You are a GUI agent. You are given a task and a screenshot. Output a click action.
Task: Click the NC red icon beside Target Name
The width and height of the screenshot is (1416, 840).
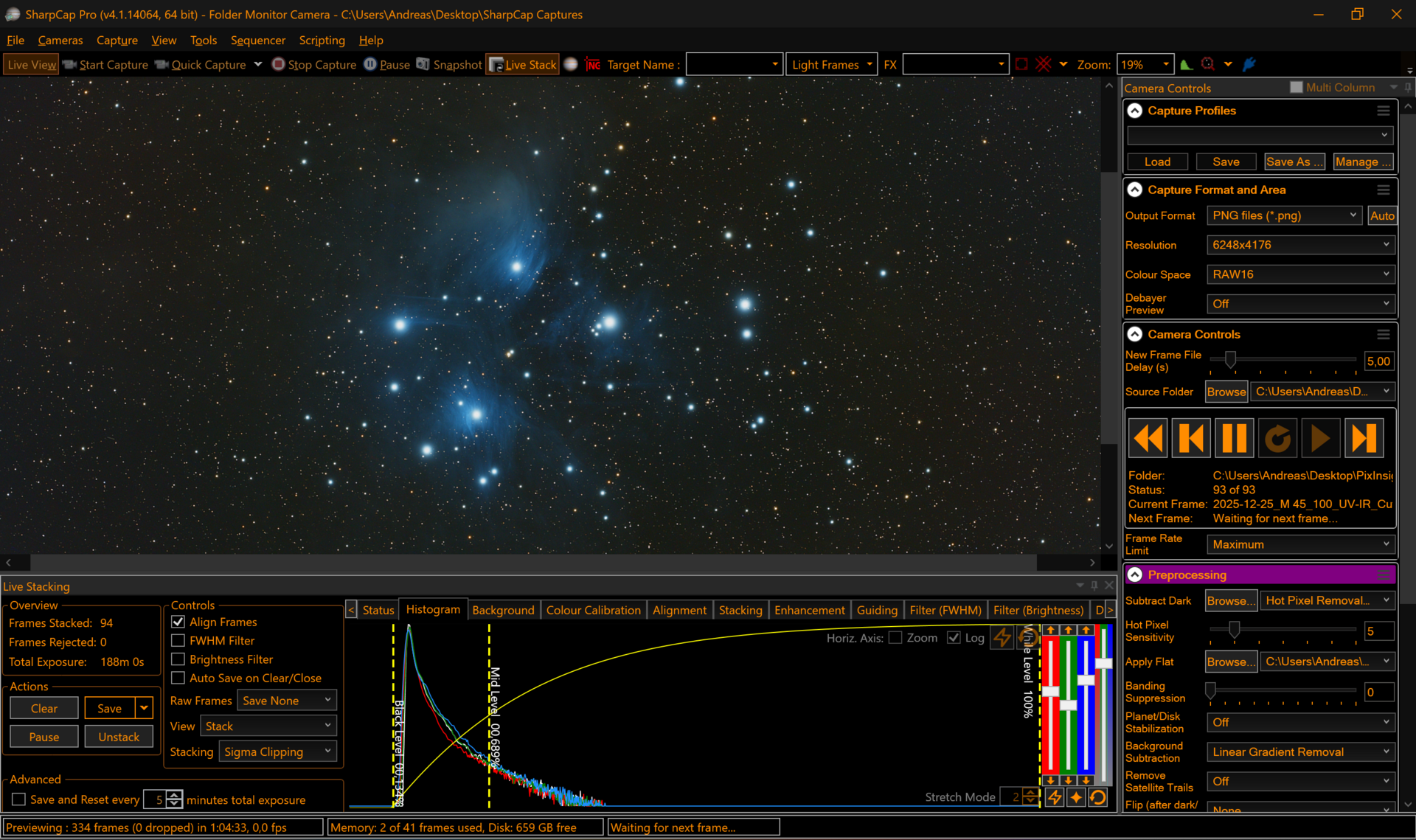(x=593, y=65)
